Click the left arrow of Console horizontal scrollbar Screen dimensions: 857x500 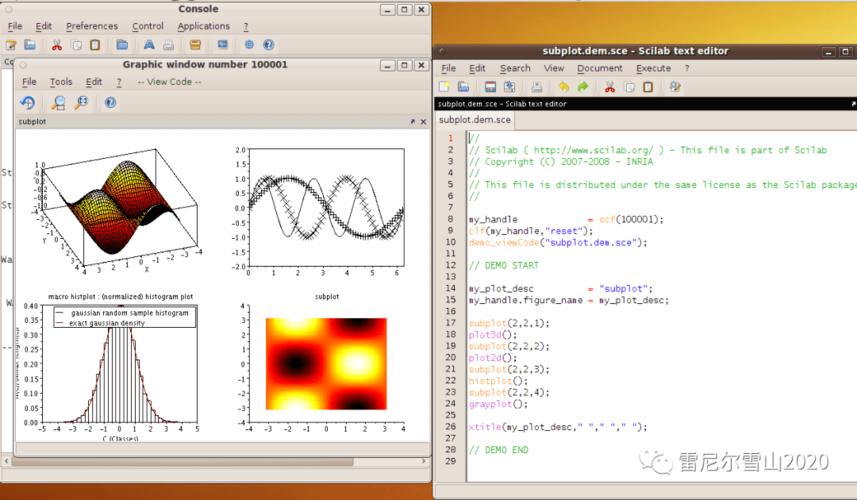[x=6, y=461]
